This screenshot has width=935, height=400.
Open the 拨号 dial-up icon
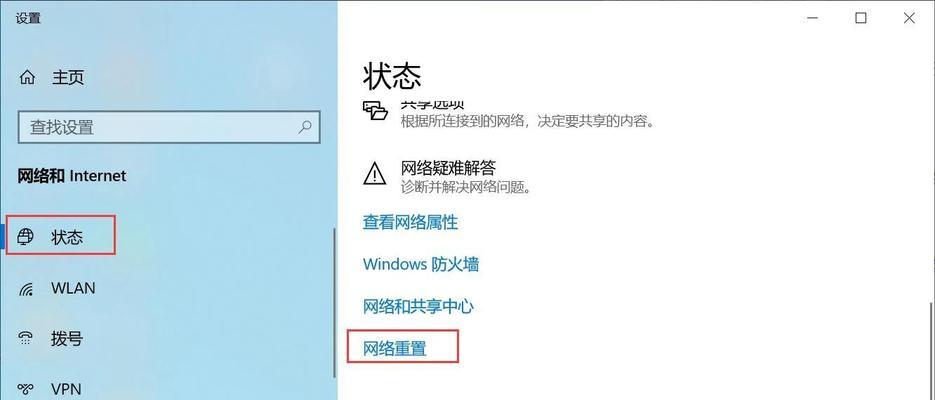click(26, 339)
